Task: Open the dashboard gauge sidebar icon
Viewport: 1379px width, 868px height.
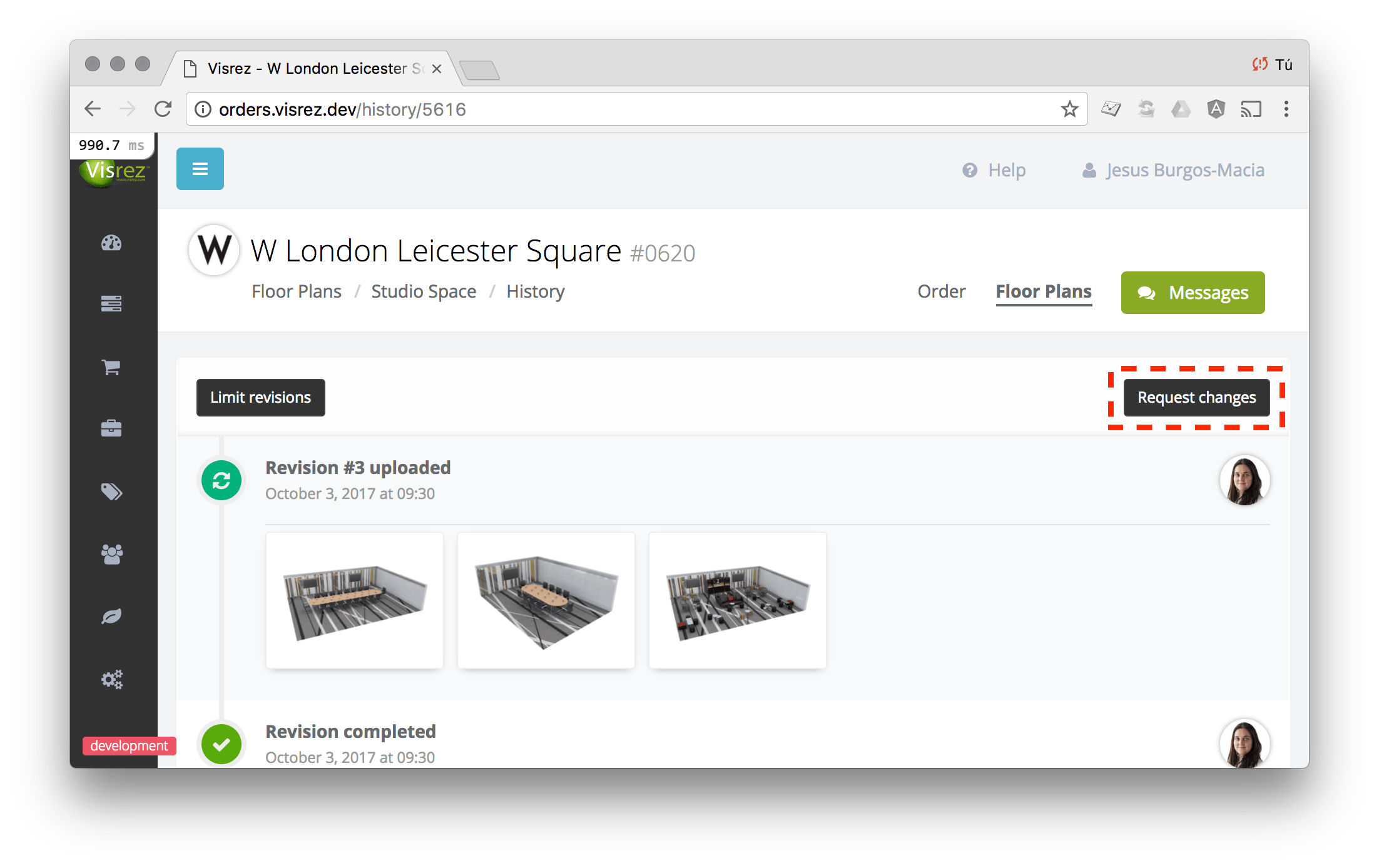Action: click(x=111, y=243)
